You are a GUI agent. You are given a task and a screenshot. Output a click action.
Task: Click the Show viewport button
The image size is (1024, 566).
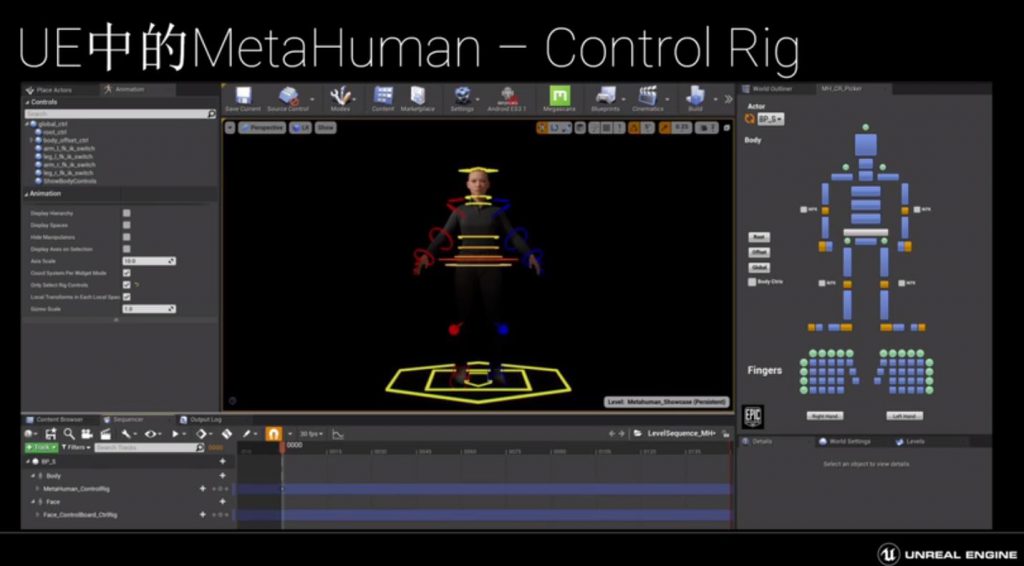pyautogui.click(x=325, y=127)
